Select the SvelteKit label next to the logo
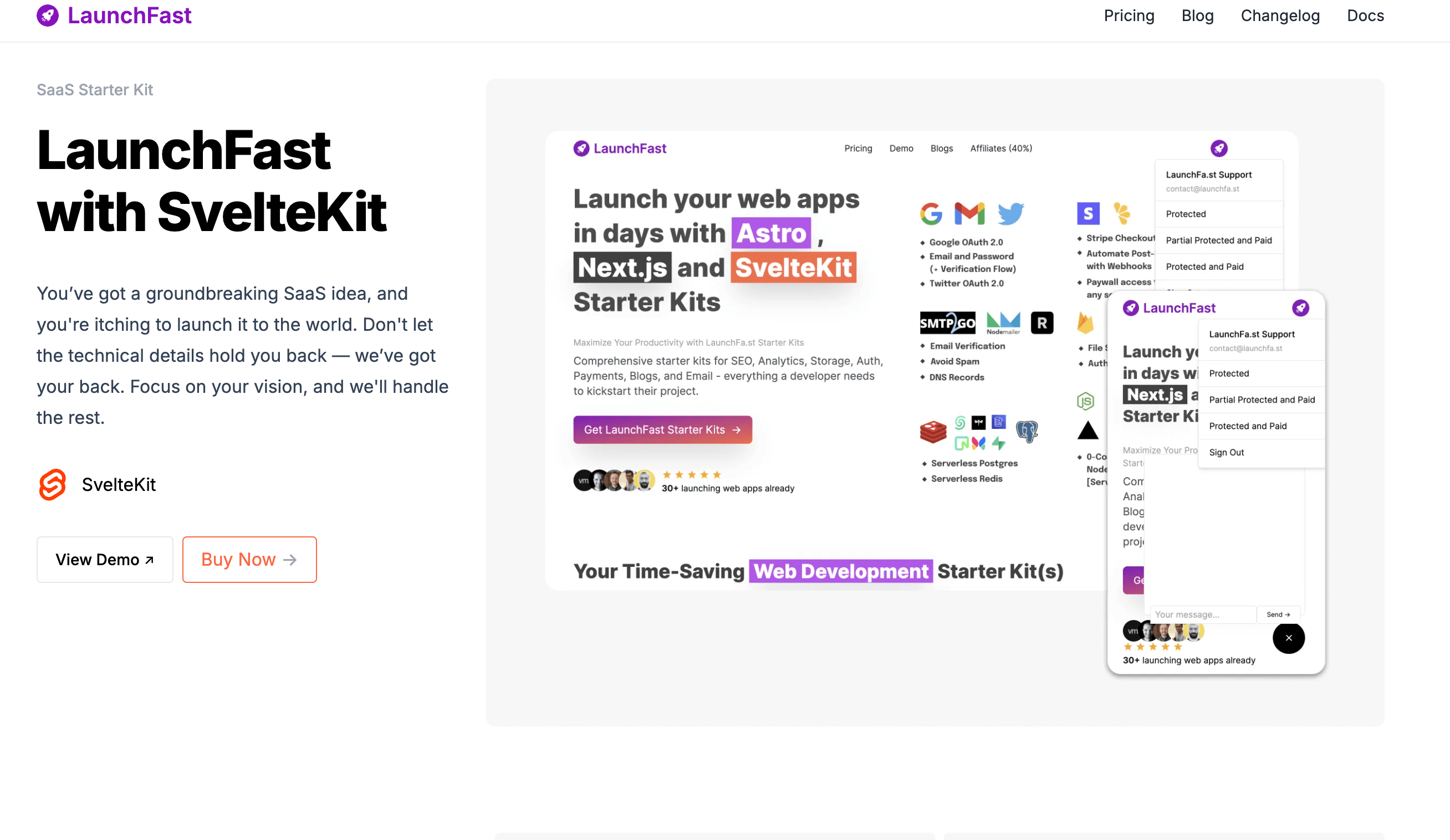Screen dimensions: 1450x840 pyautogui.click(x=119, y=484)
